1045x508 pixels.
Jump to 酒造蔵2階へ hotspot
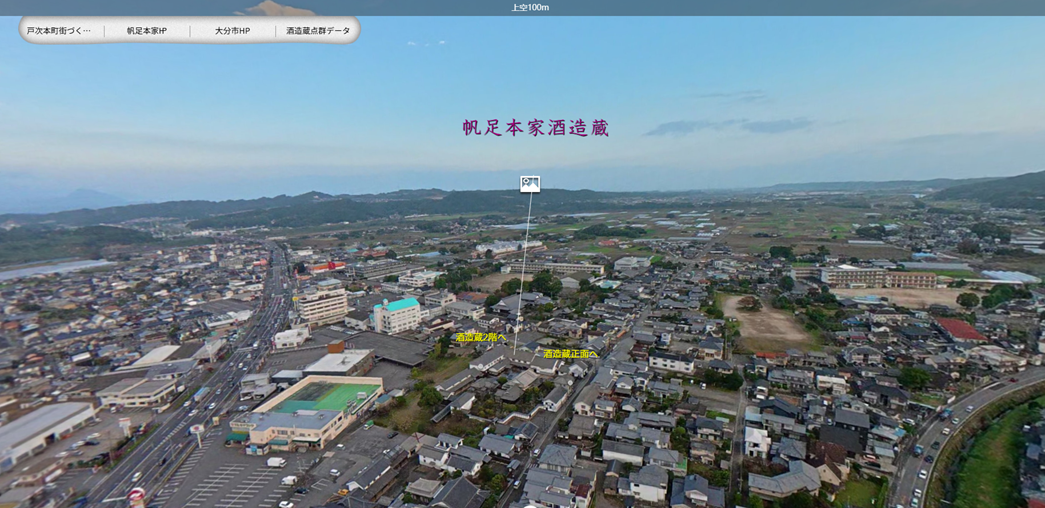[x=480, y=337]
